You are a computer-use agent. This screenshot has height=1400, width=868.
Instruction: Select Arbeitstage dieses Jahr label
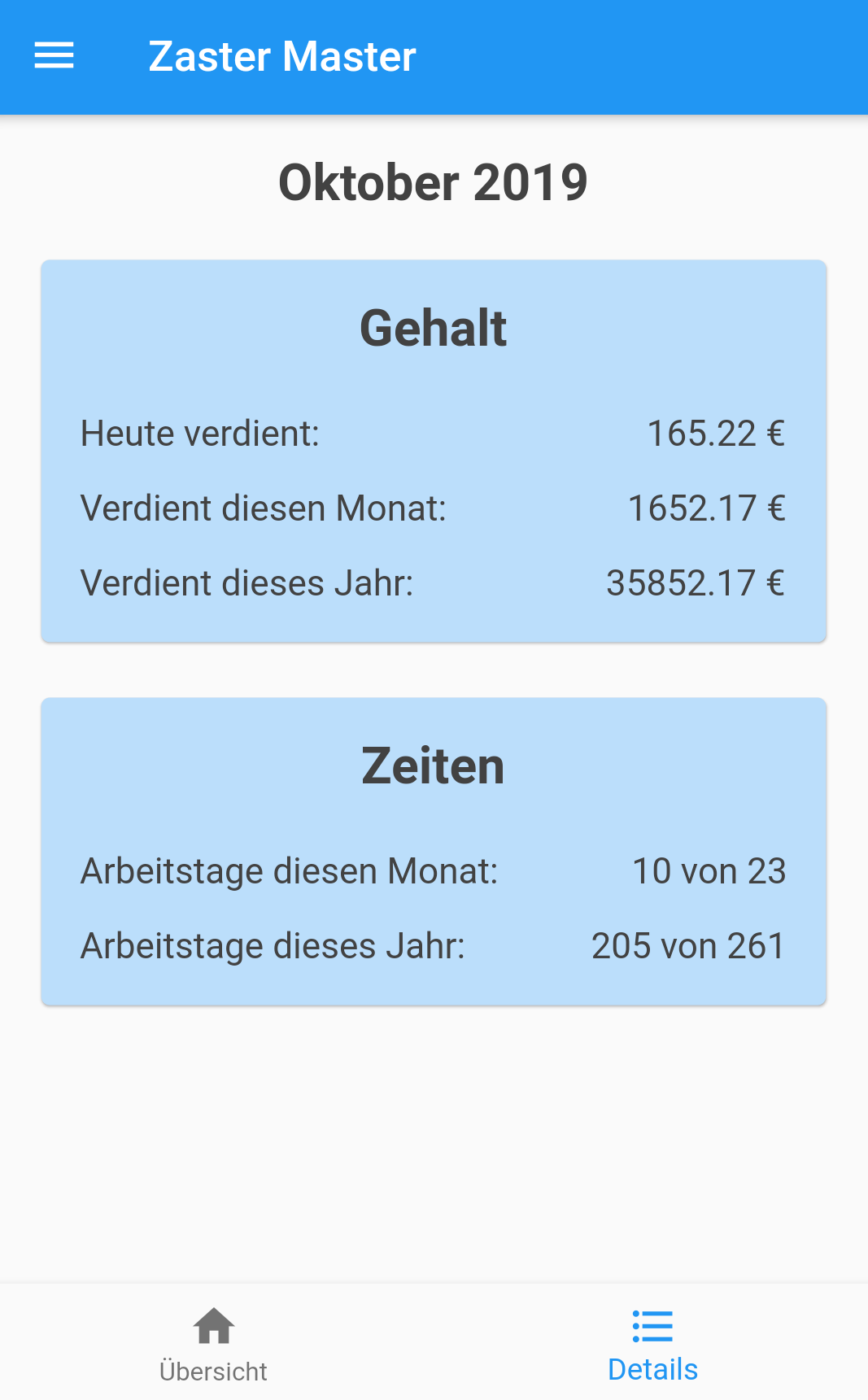click(x=273, y=946)
